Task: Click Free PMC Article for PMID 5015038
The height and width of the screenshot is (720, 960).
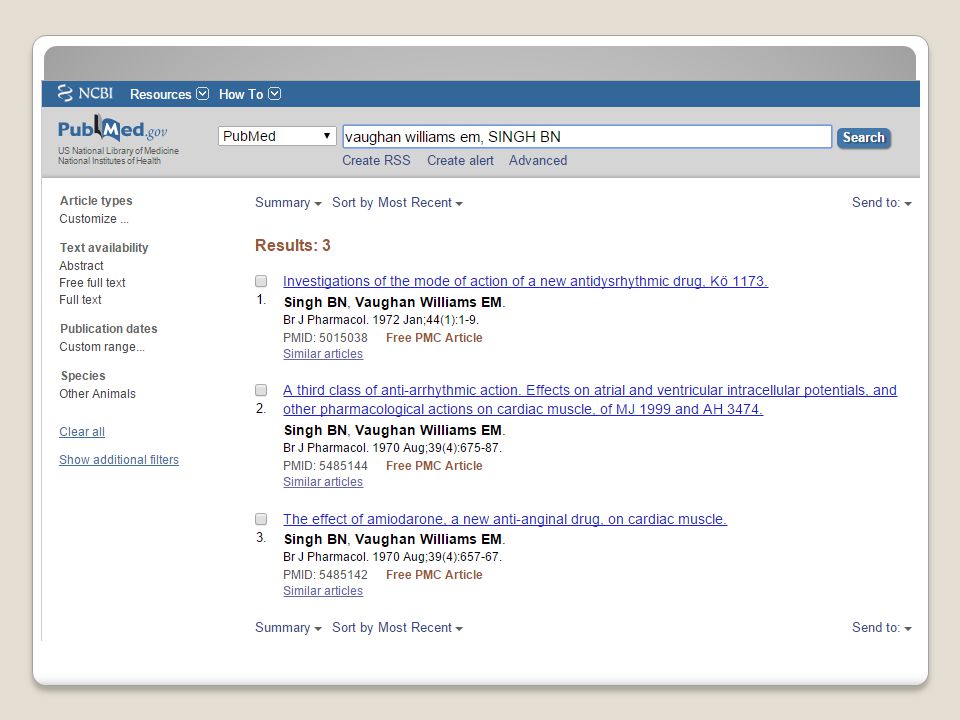Action: pyautogui.click(x=434, y=338)
